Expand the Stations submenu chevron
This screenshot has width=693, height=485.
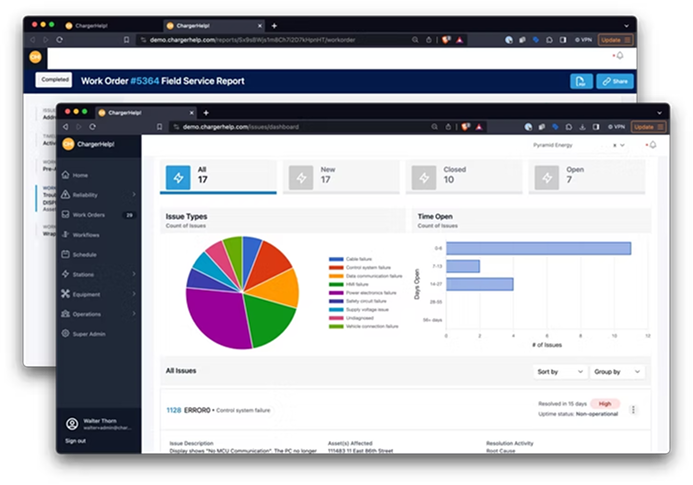[134, 274]
